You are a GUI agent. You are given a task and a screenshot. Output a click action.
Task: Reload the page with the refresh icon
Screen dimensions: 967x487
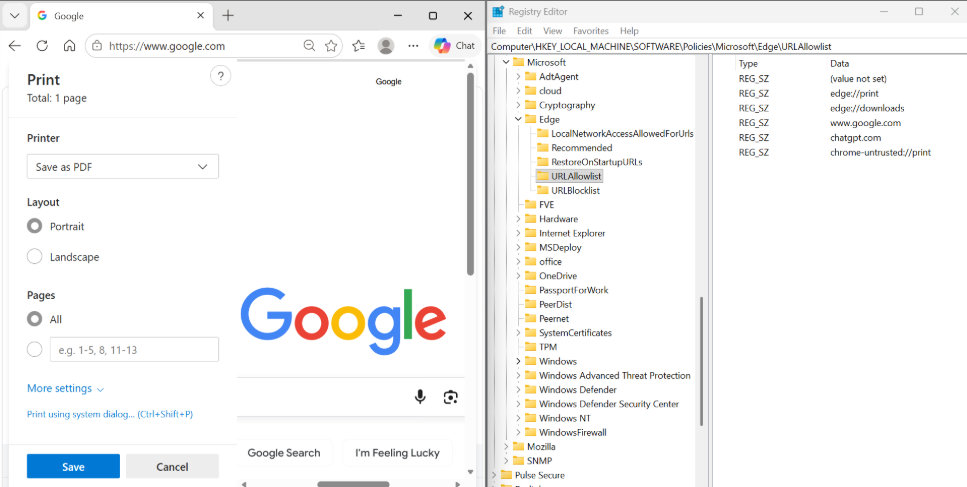click(x=42, y=46)
